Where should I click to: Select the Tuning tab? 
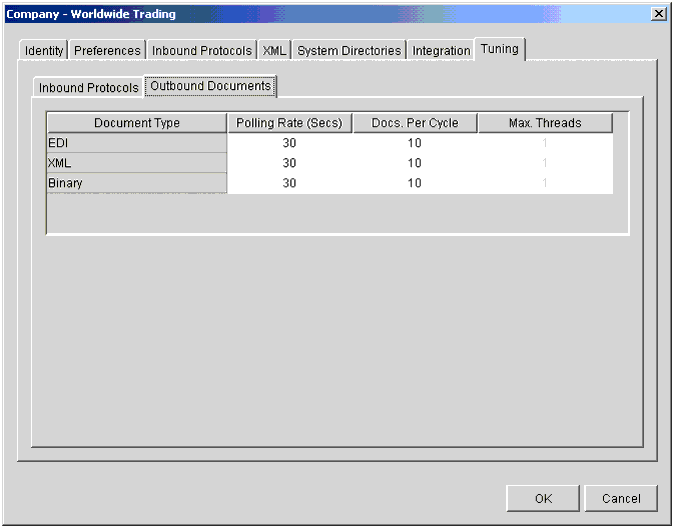499,49
